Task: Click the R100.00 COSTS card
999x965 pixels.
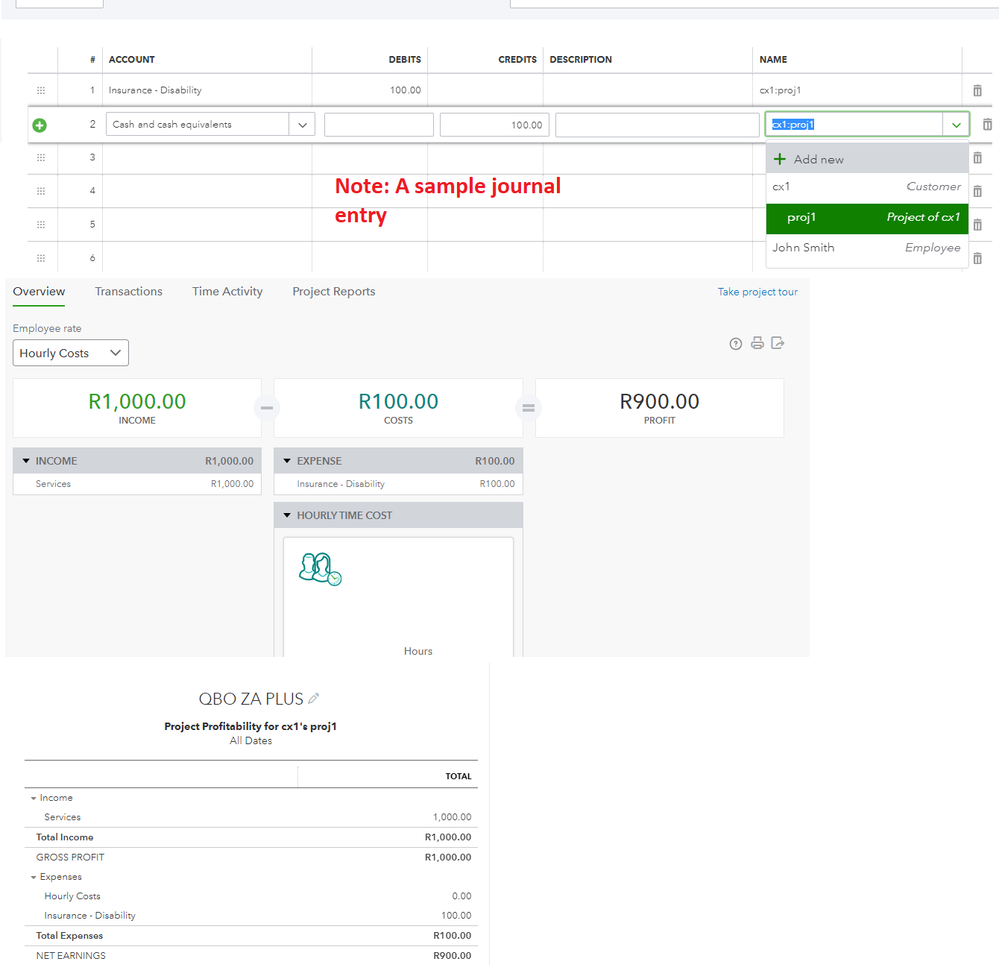Action: click(398, 408)
